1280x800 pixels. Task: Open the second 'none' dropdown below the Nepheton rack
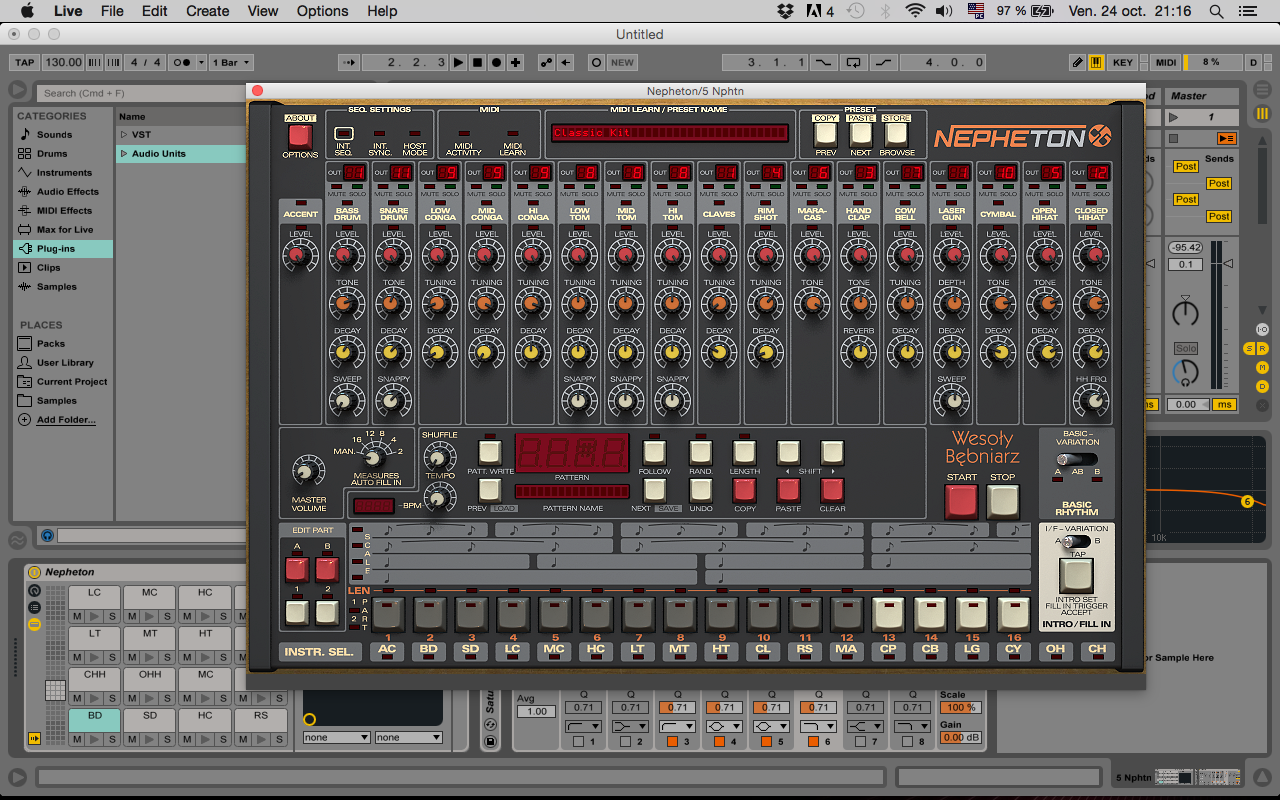(409, 737)
